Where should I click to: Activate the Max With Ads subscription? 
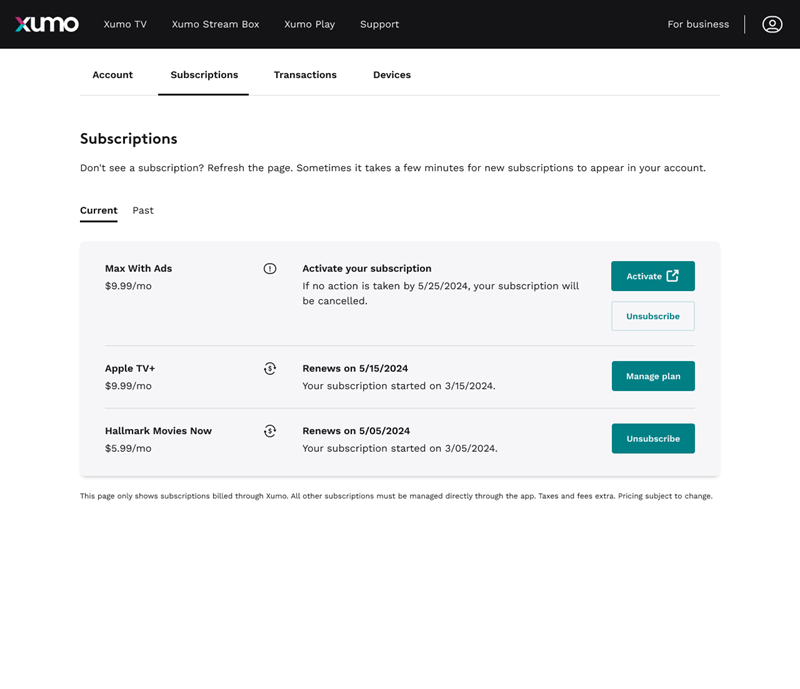(653, 275)
